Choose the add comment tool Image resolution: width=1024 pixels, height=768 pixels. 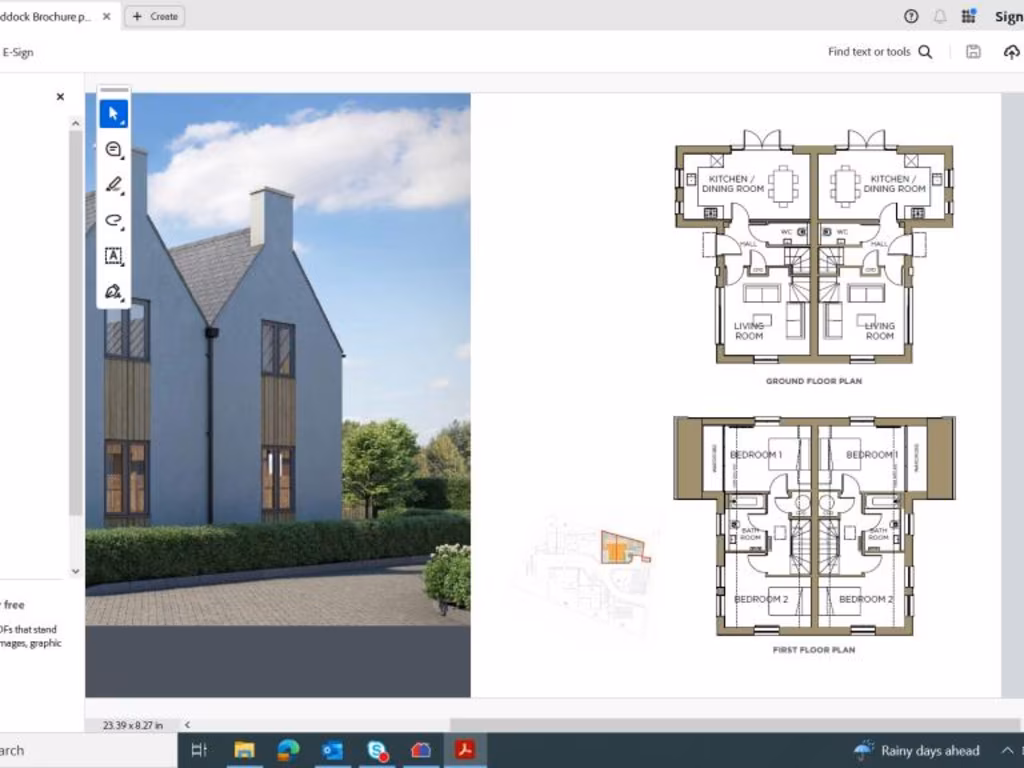point(113,150)
